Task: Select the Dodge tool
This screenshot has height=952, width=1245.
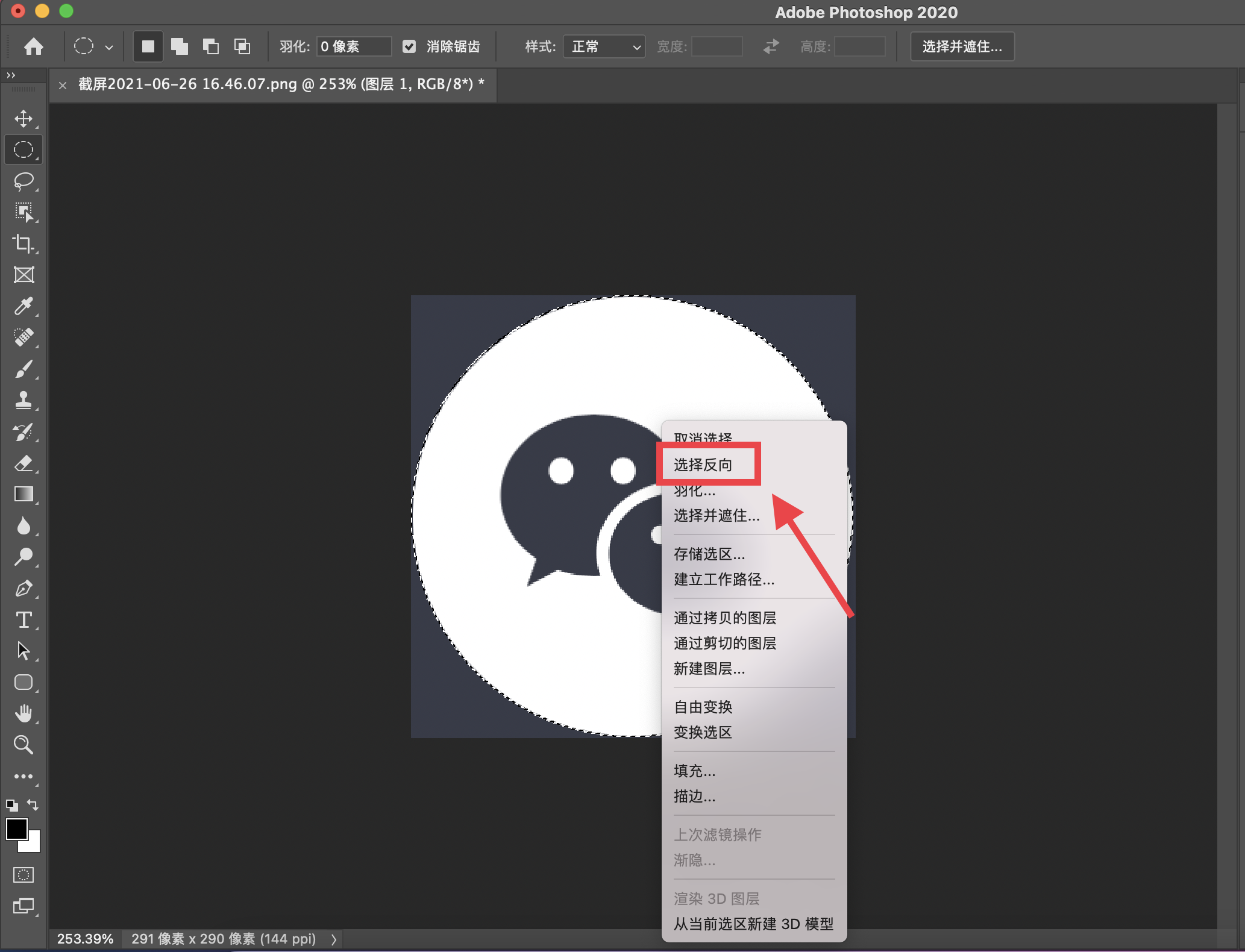Action: point(24,557)
